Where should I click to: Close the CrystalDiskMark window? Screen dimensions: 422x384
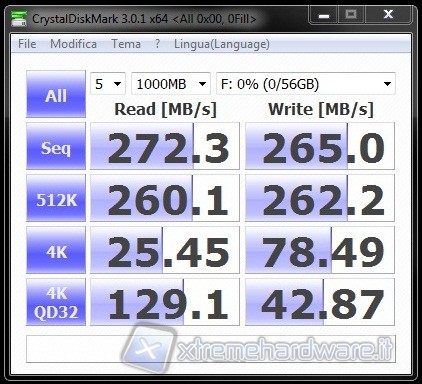[x=388, y=15]
